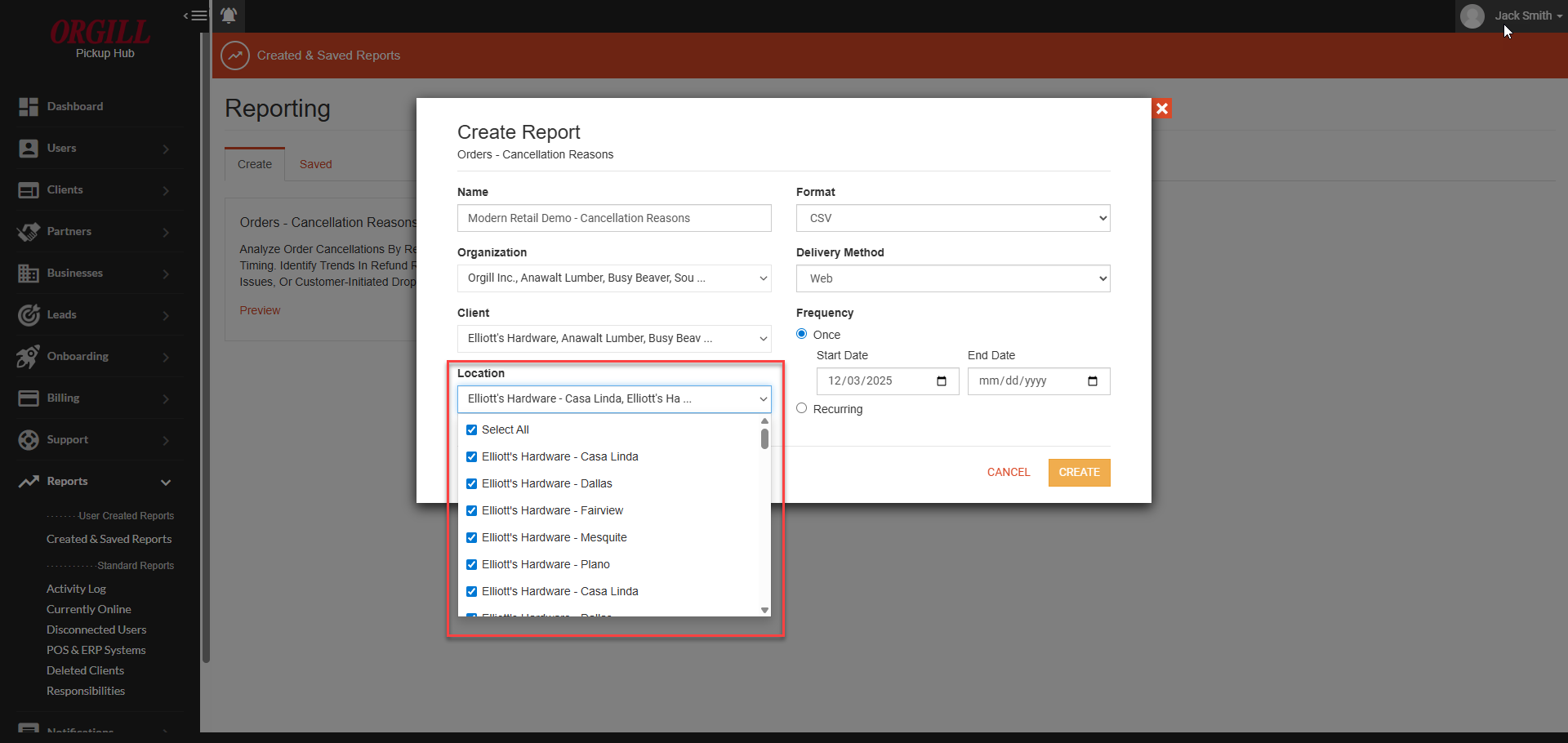Expand the Clients sidebar menu
The image size is (1568, 743).
(166, 190)
